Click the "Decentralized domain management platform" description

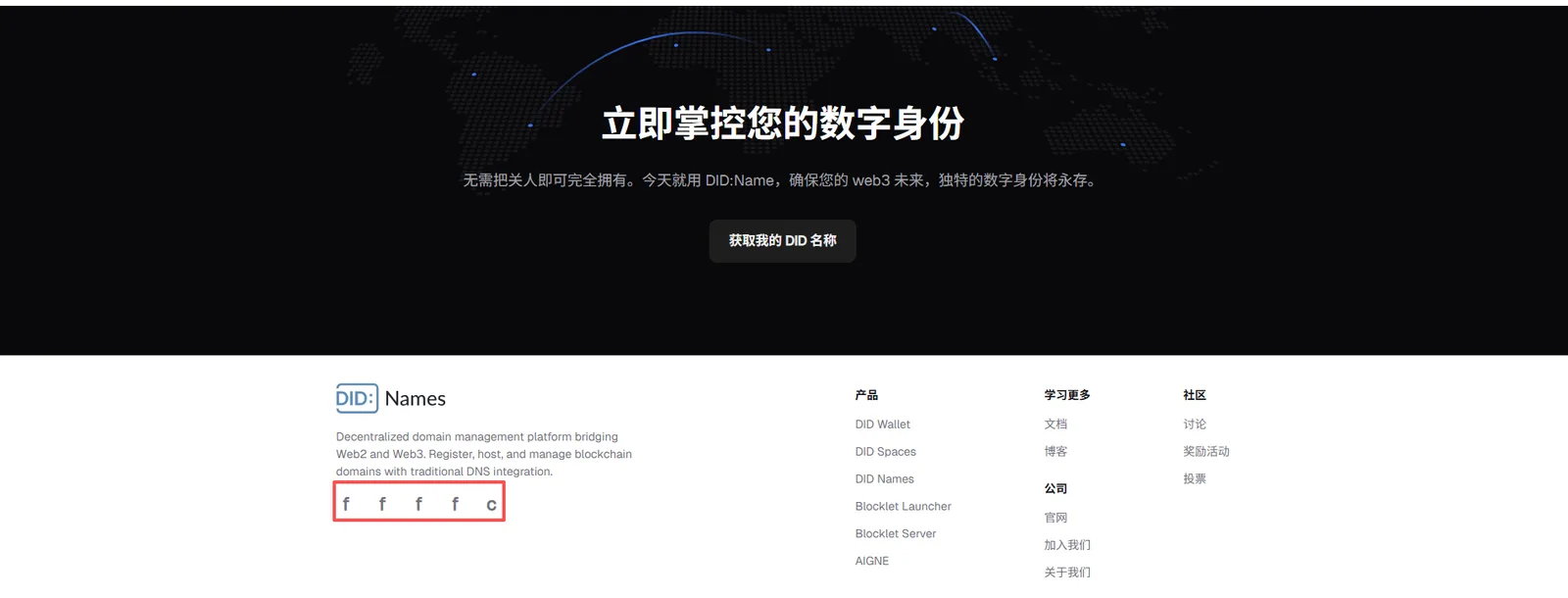pyautogui.click(x=484, y=454)
